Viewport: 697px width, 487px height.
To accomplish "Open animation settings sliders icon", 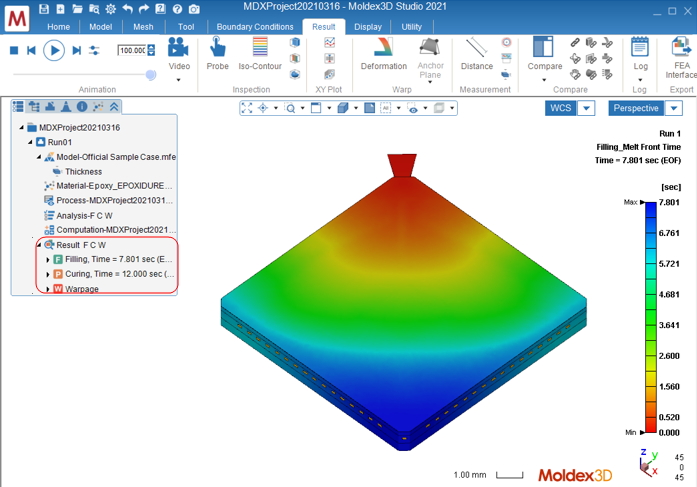I will [94, 50].
